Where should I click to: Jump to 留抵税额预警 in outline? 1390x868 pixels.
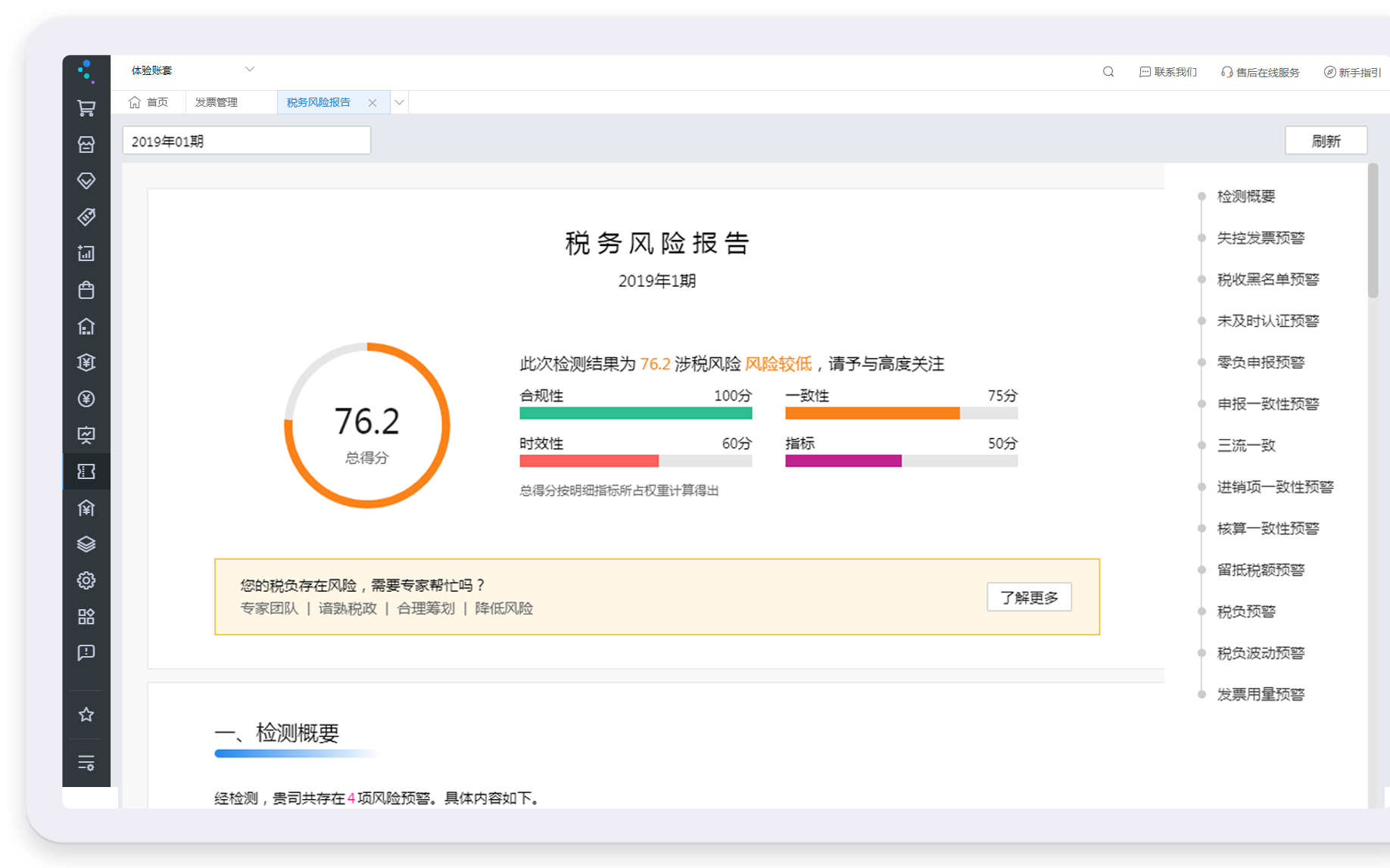coord(1261,570)
